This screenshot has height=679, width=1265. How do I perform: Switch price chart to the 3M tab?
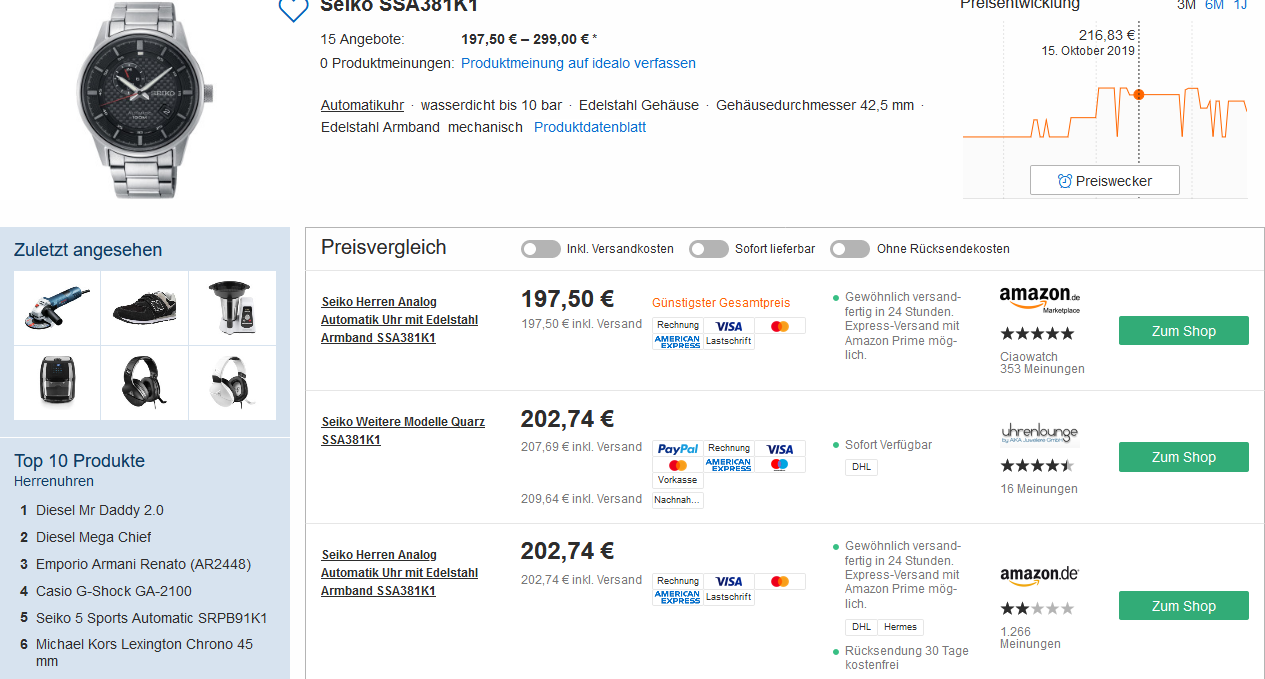pyautogui.click(x=1186, y=5)
